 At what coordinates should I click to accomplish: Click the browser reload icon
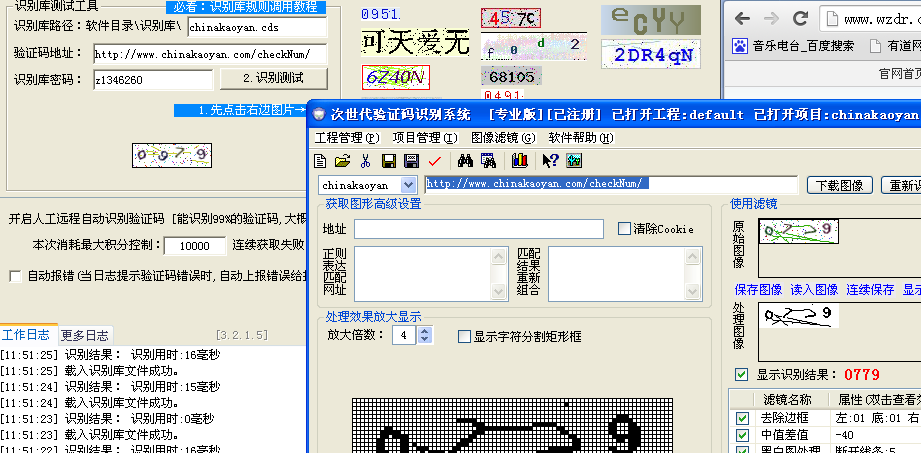tap(800, 19)
